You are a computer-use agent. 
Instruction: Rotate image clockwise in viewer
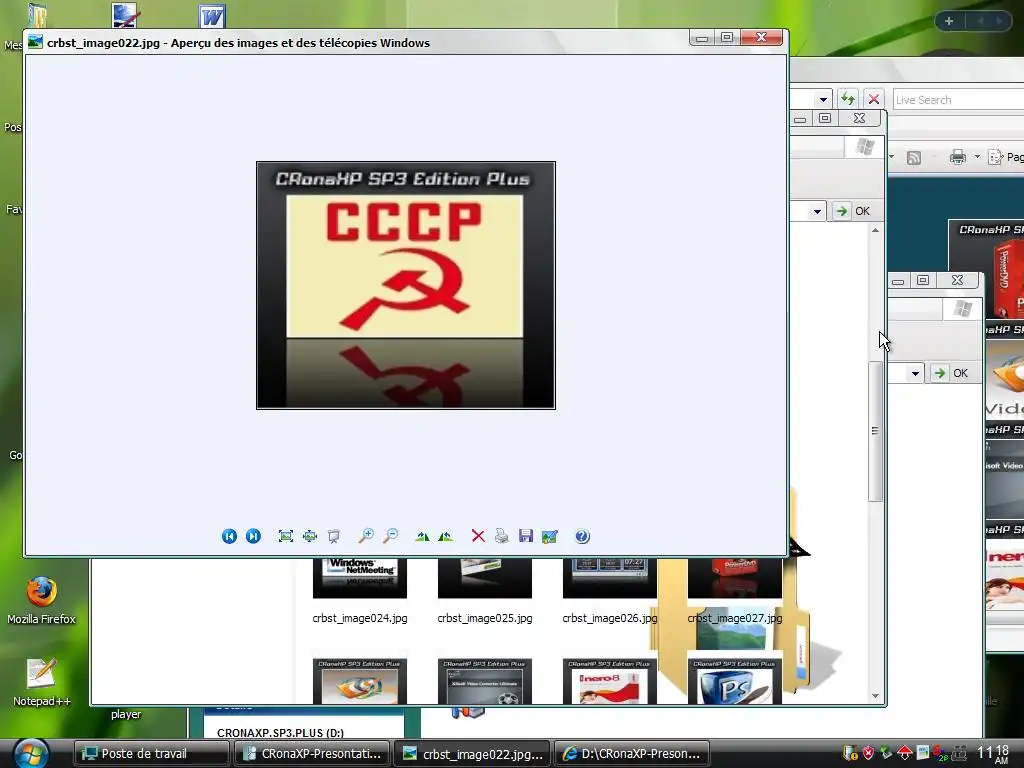click(x=422, y=536)
